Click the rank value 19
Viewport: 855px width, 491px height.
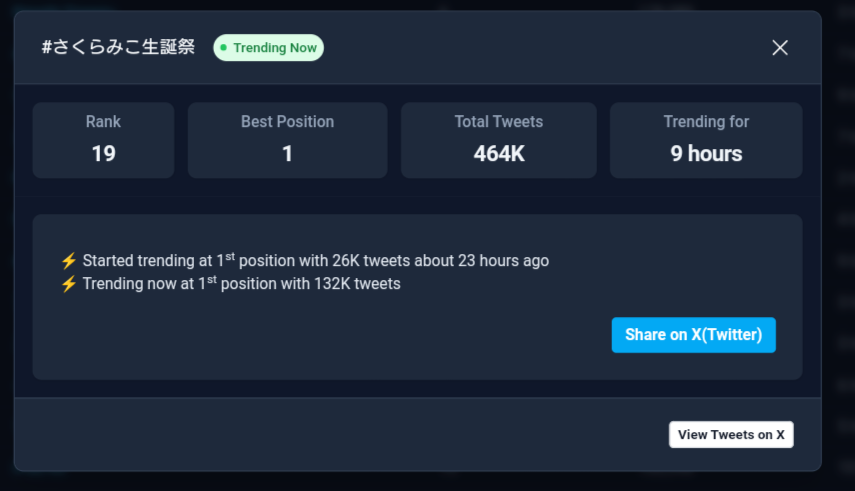[103, 154]
